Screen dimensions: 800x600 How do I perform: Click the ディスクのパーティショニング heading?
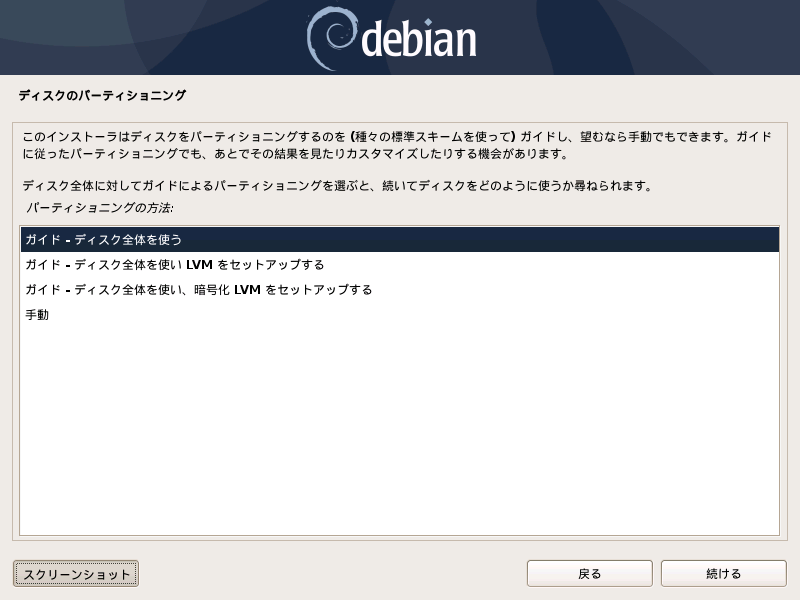[x=102, y=95]
